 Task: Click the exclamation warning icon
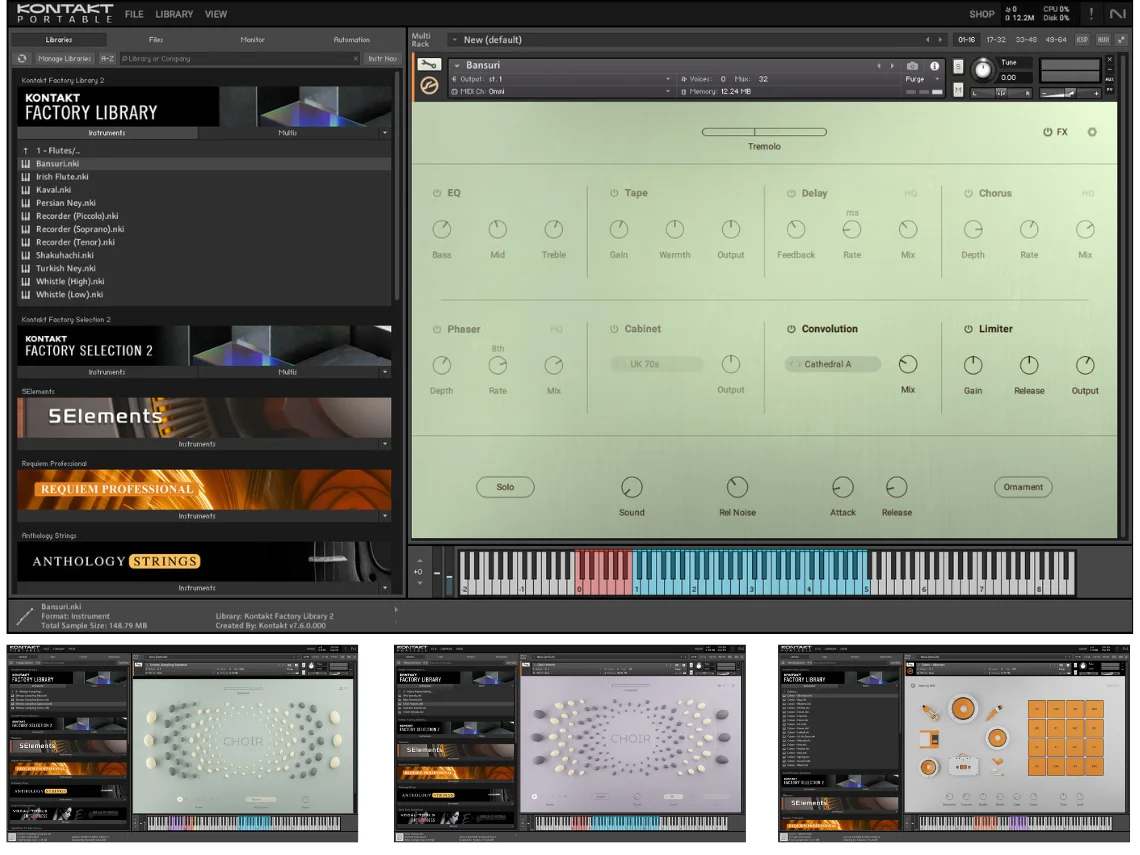(1091, 14)
